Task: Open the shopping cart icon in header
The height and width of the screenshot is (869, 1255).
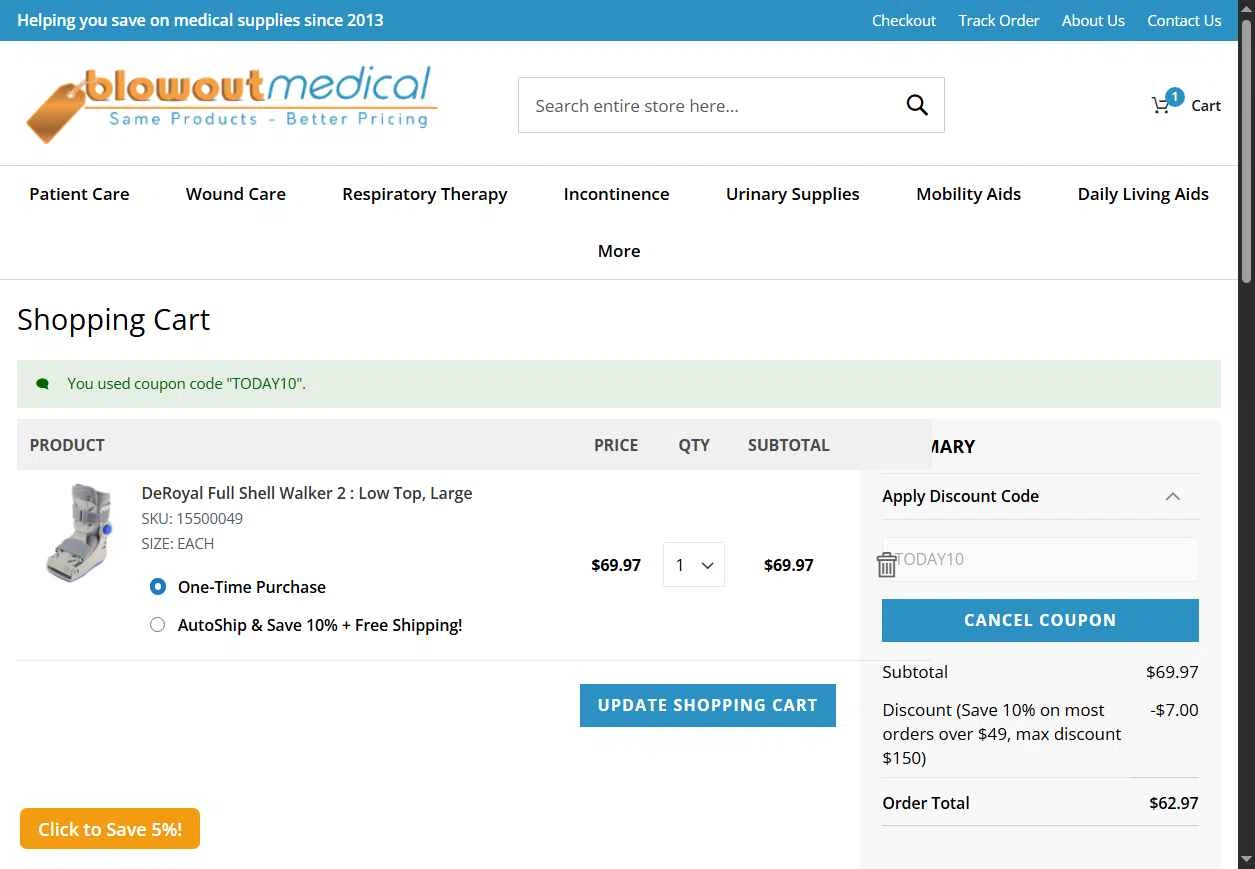Action: tap(1161, 105)
